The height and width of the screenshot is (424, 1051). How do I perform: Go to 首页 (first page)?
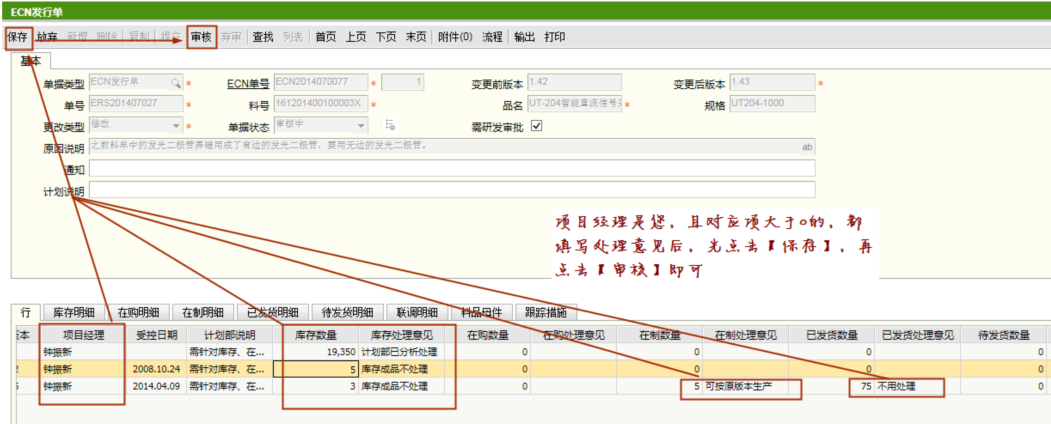coord(325,37)
